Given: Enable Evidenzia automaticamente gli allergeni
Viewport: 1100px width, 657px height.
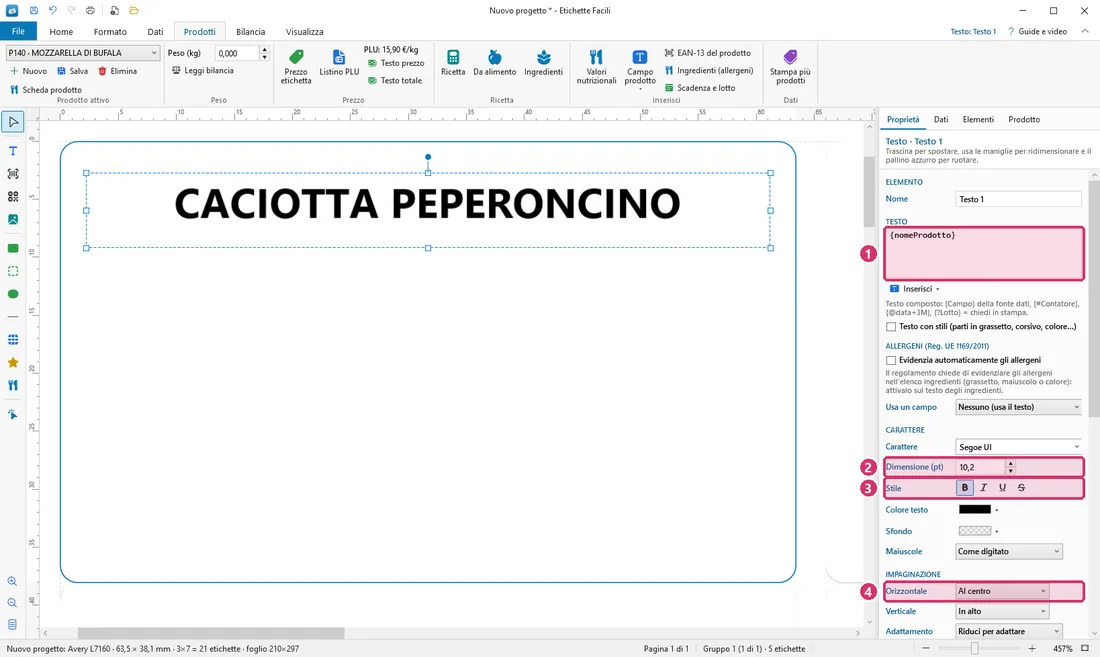Looking at the screenshot, I should (891, 360).
